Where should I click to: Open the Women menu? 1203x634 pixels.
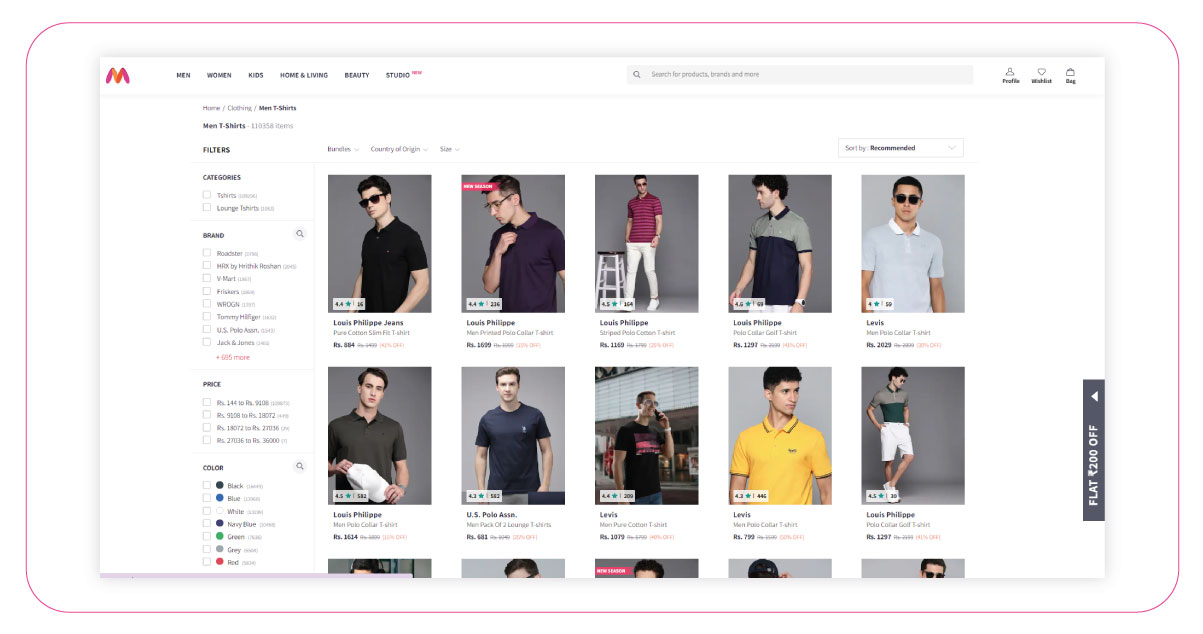click(219, 75)
